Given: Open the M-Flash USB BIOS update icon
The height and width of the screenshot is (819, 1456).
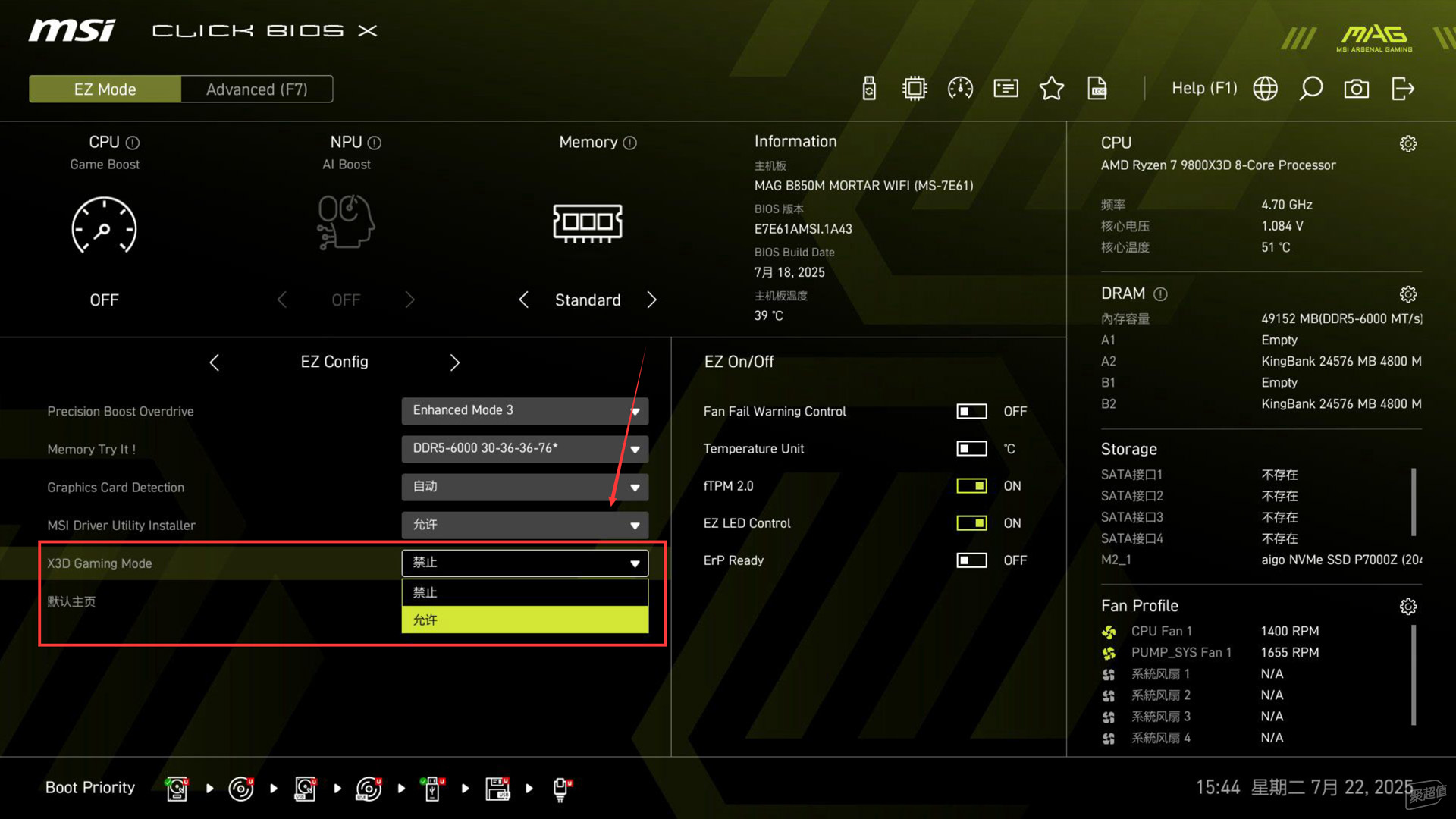Looking at the screenshot, I should [869, 89].
